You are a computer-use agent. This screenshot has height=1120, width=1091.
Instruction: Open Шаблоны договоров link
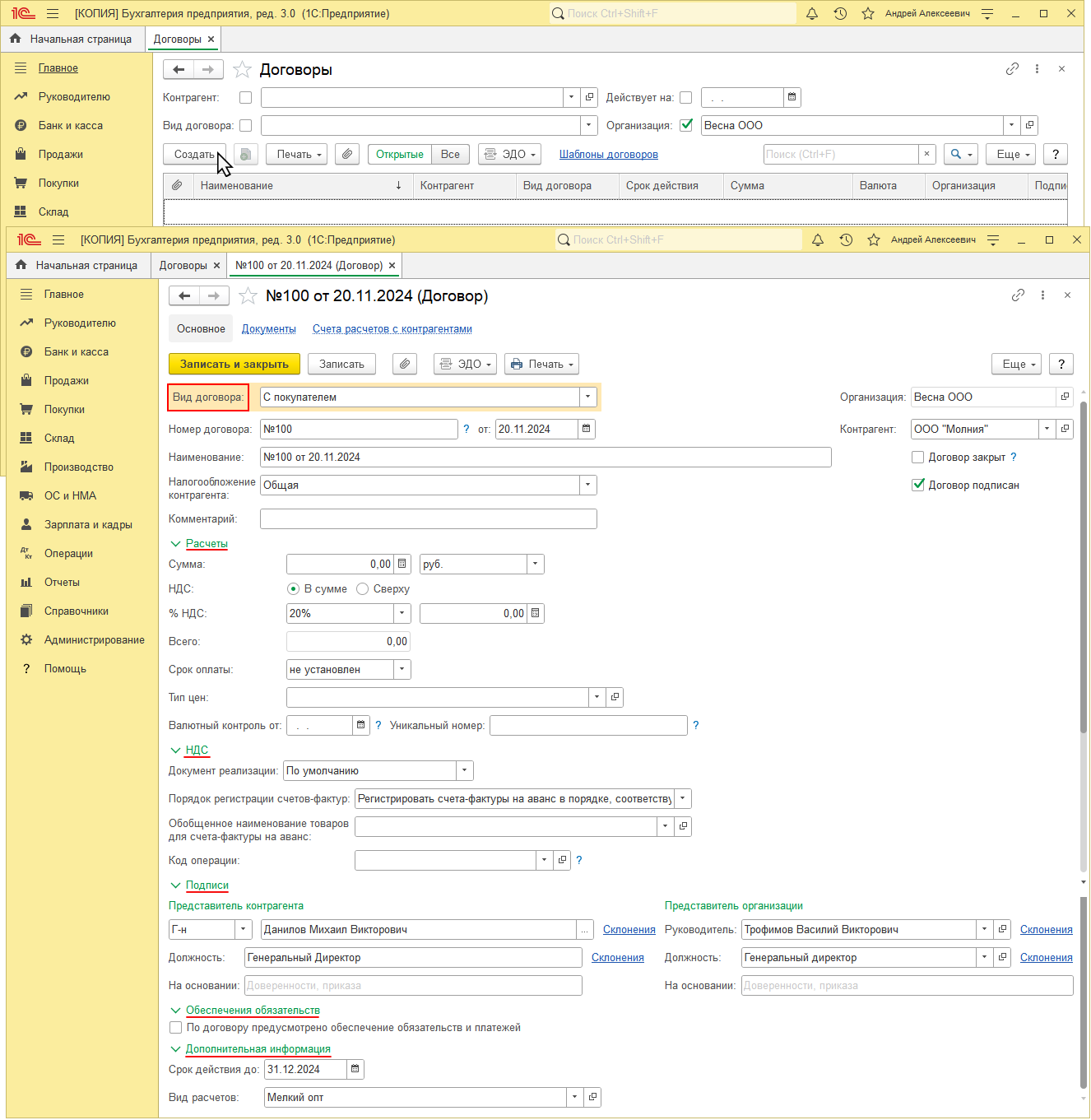click(x=609, y=154)
